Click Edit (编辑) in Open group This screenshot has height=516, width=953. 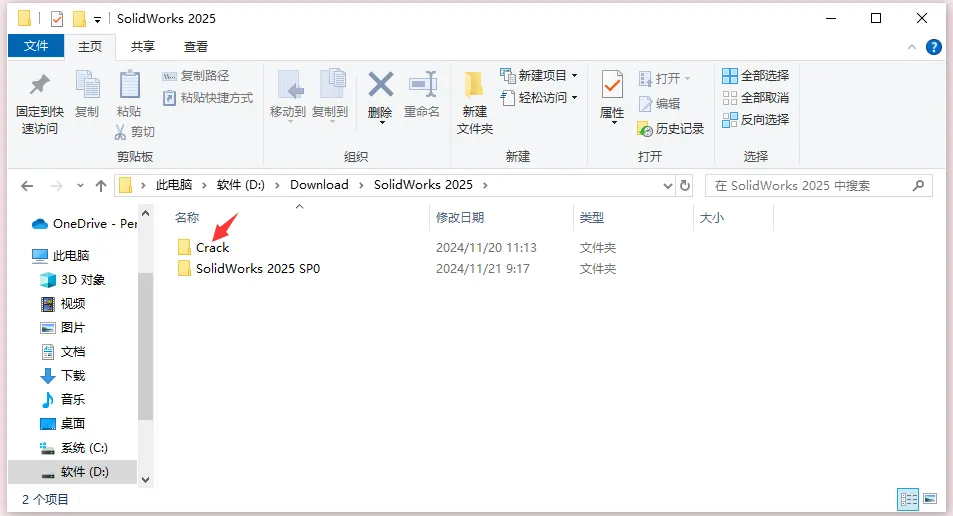point(659,104)
